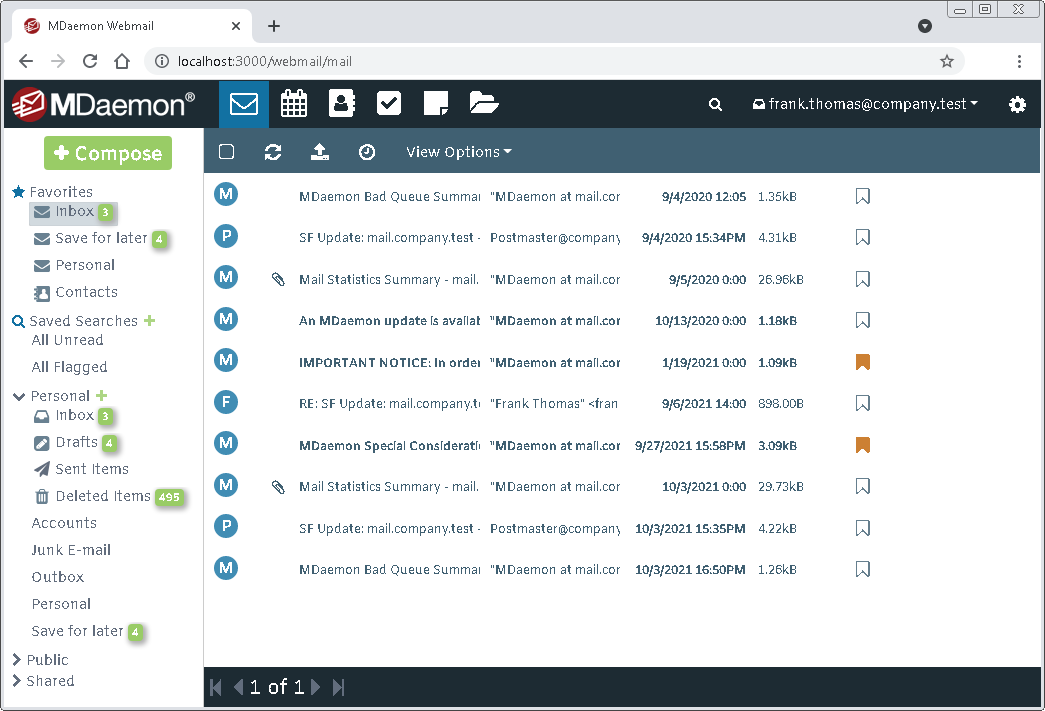Open the View Options dropdown
The height and width of the screenshot is (711, 1045).
pyautogui.click(x=458, y=152)
